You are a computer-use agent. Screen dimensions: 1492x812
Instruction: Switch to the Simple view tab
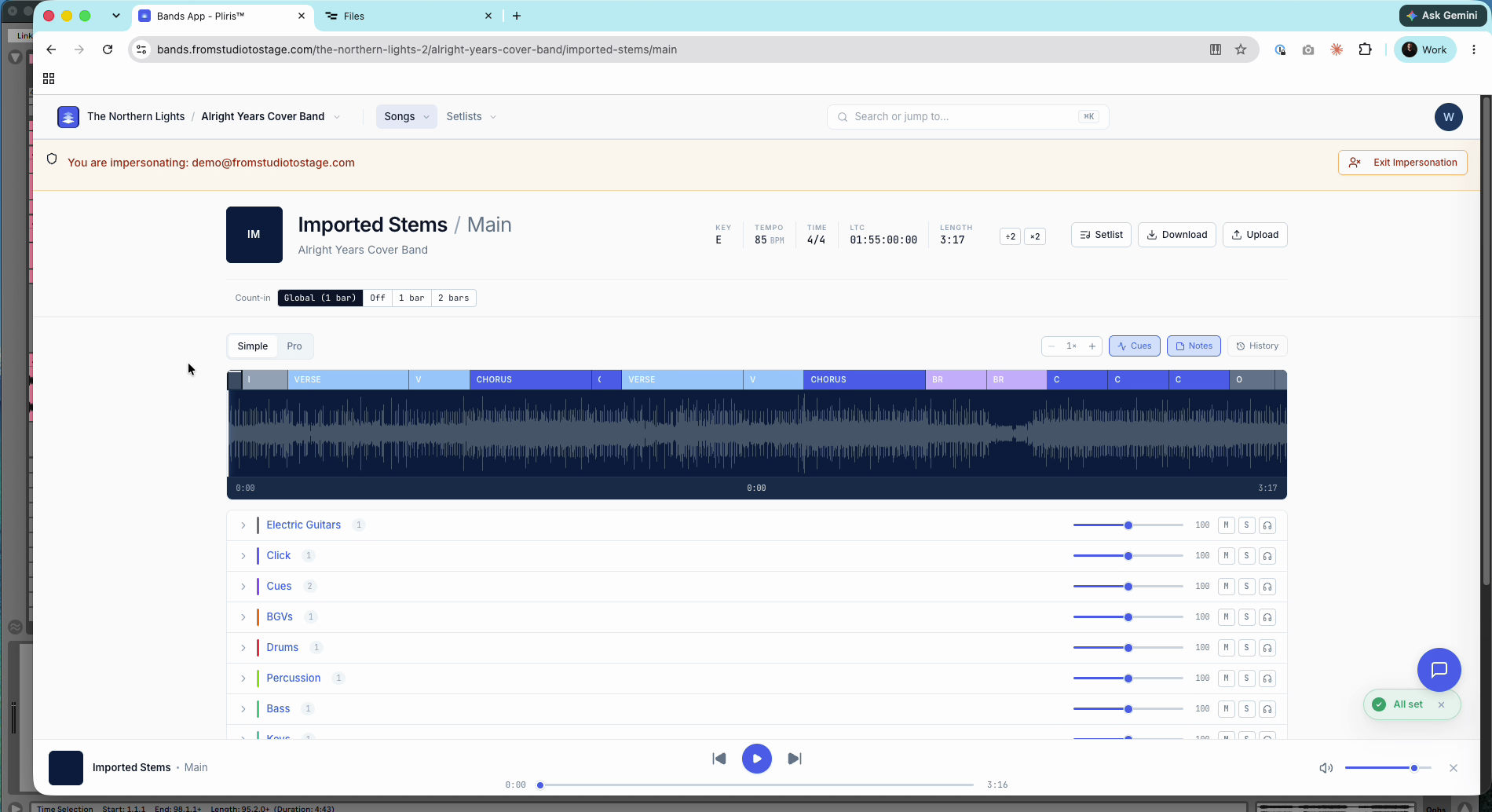click(x=252, y=346)
